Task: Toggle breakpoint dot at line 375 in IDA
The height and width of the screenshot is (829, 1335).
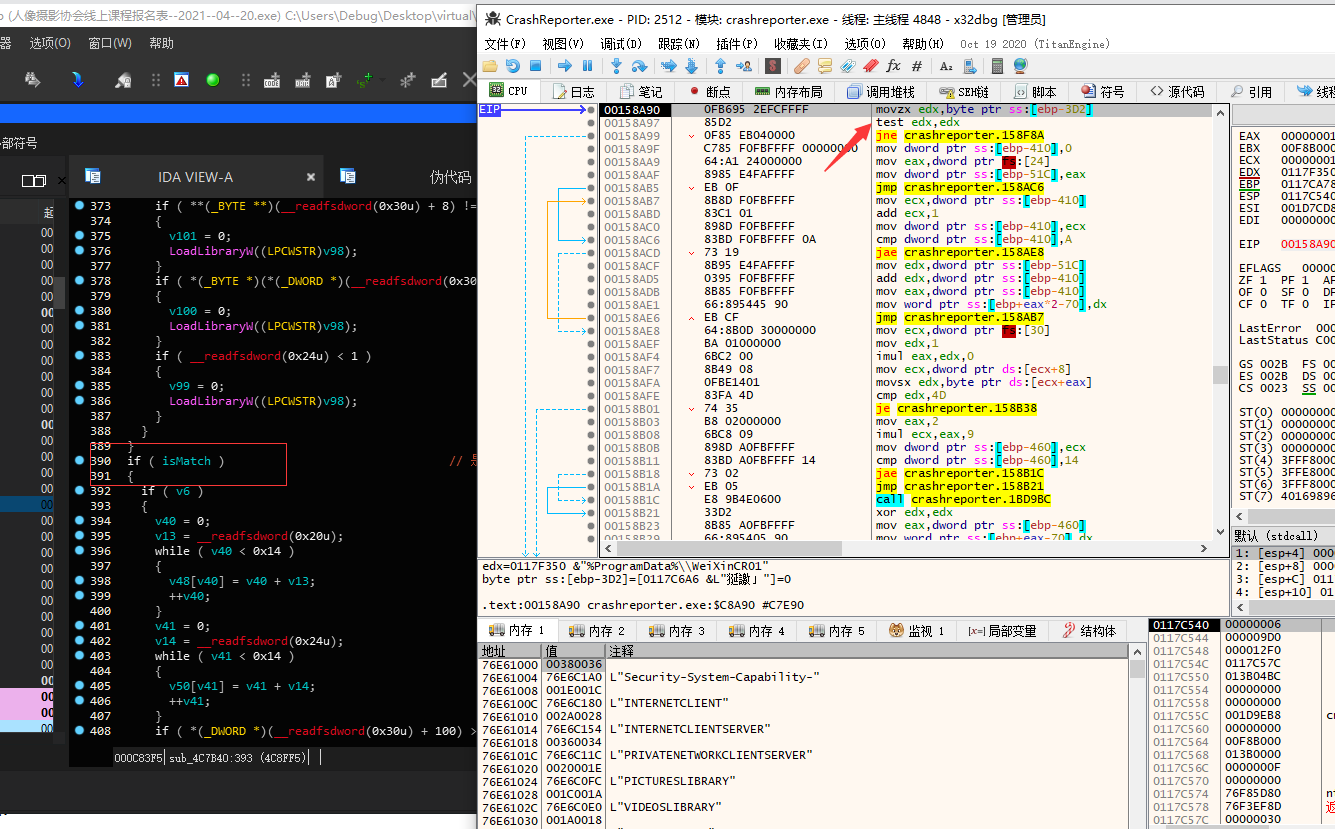Action: tap(80, 236)
